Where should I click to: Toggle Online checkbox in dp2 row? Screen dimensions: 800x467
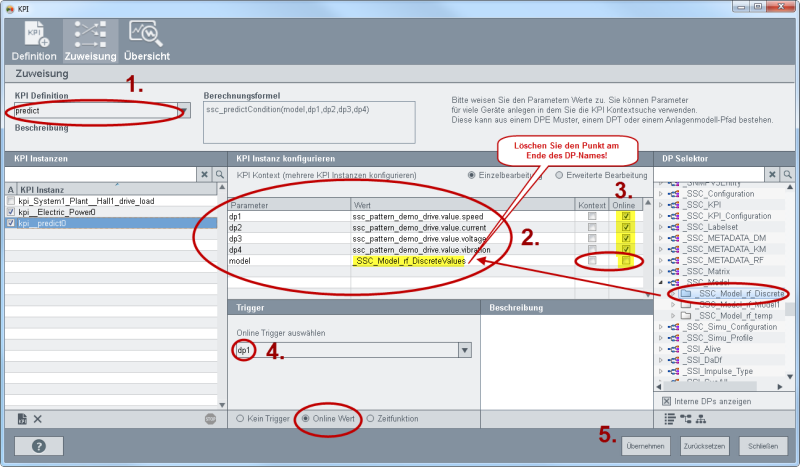(626, 227)
